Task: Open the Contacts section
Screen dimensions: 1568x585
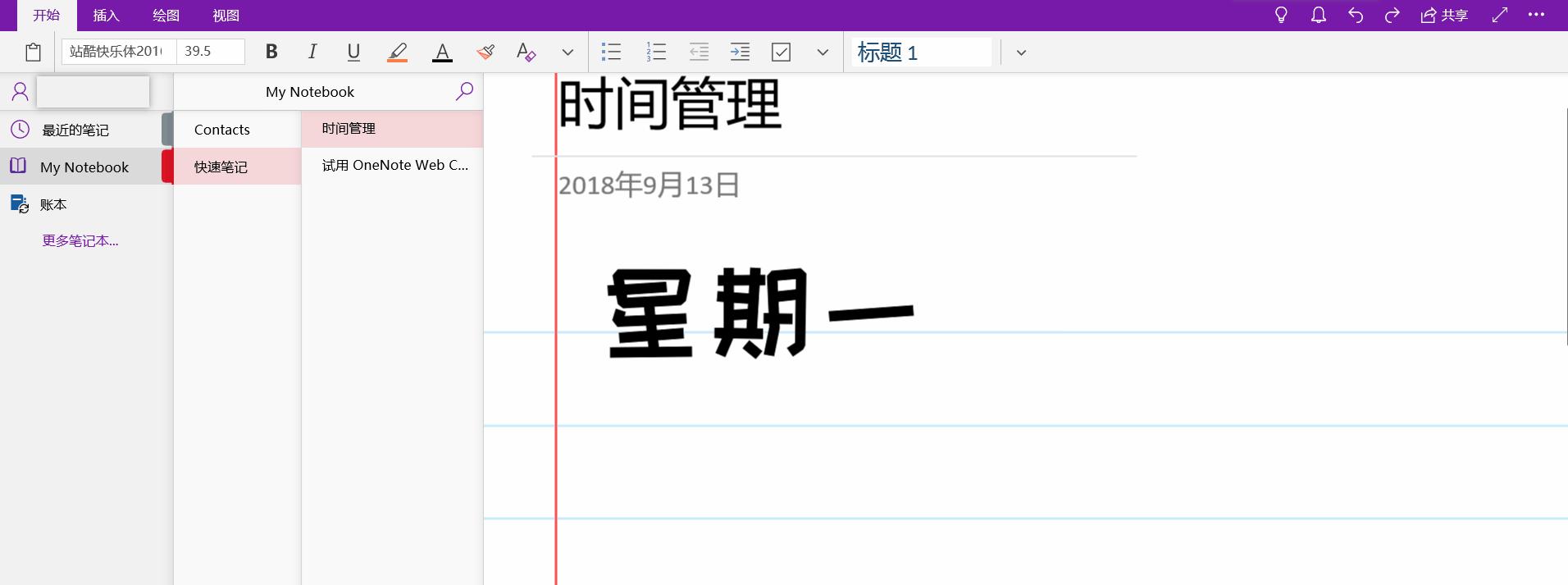Action: 237,130
